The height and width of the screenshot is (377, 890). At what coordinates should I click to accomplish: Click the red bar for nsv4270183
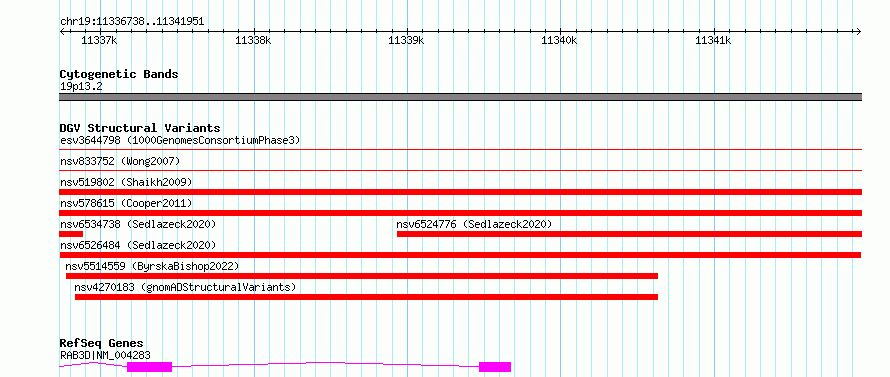(366, 297)
